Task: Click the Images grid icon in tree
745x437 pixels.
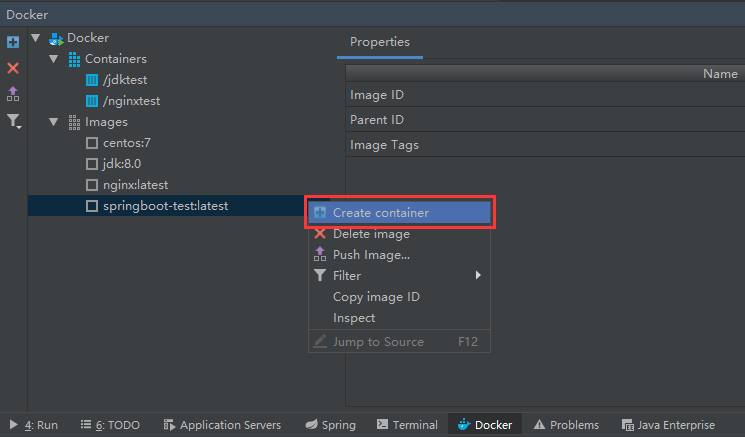Action: (x=74, y=122)
